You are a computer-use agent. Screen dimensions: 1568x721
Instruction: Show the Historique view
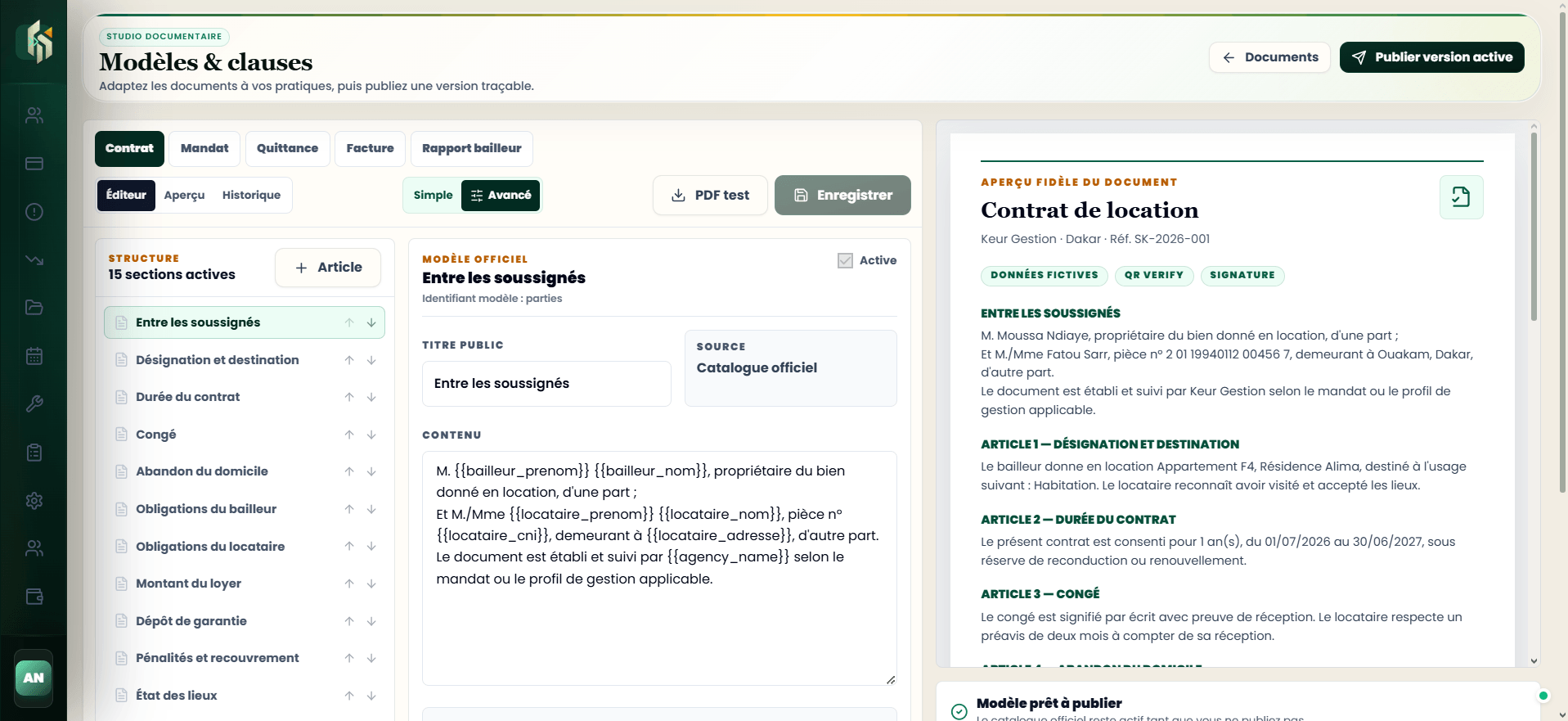click(251, 196)
